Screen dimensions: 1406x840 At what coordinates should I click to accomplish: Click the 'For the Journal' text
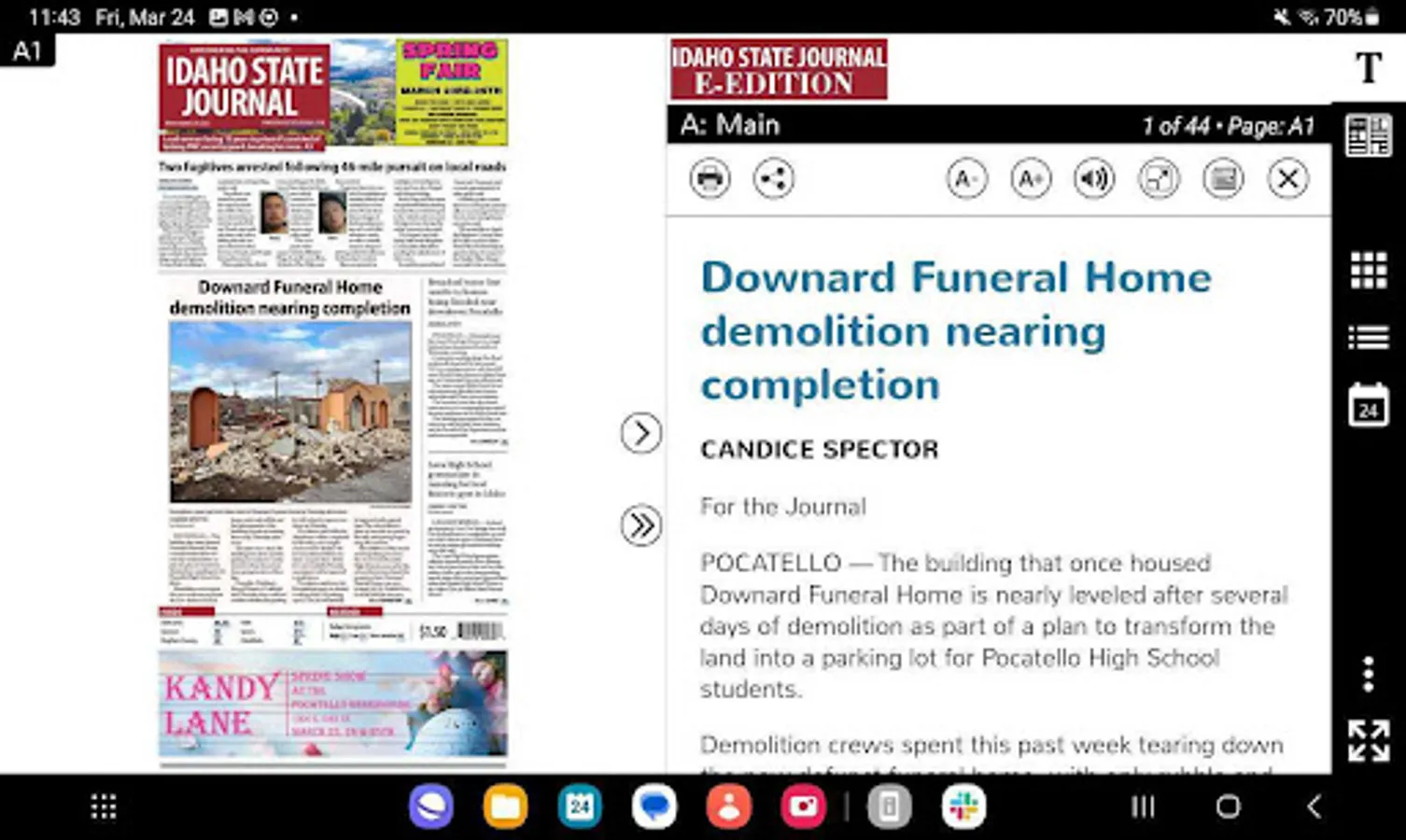click(x=783, y=507)
